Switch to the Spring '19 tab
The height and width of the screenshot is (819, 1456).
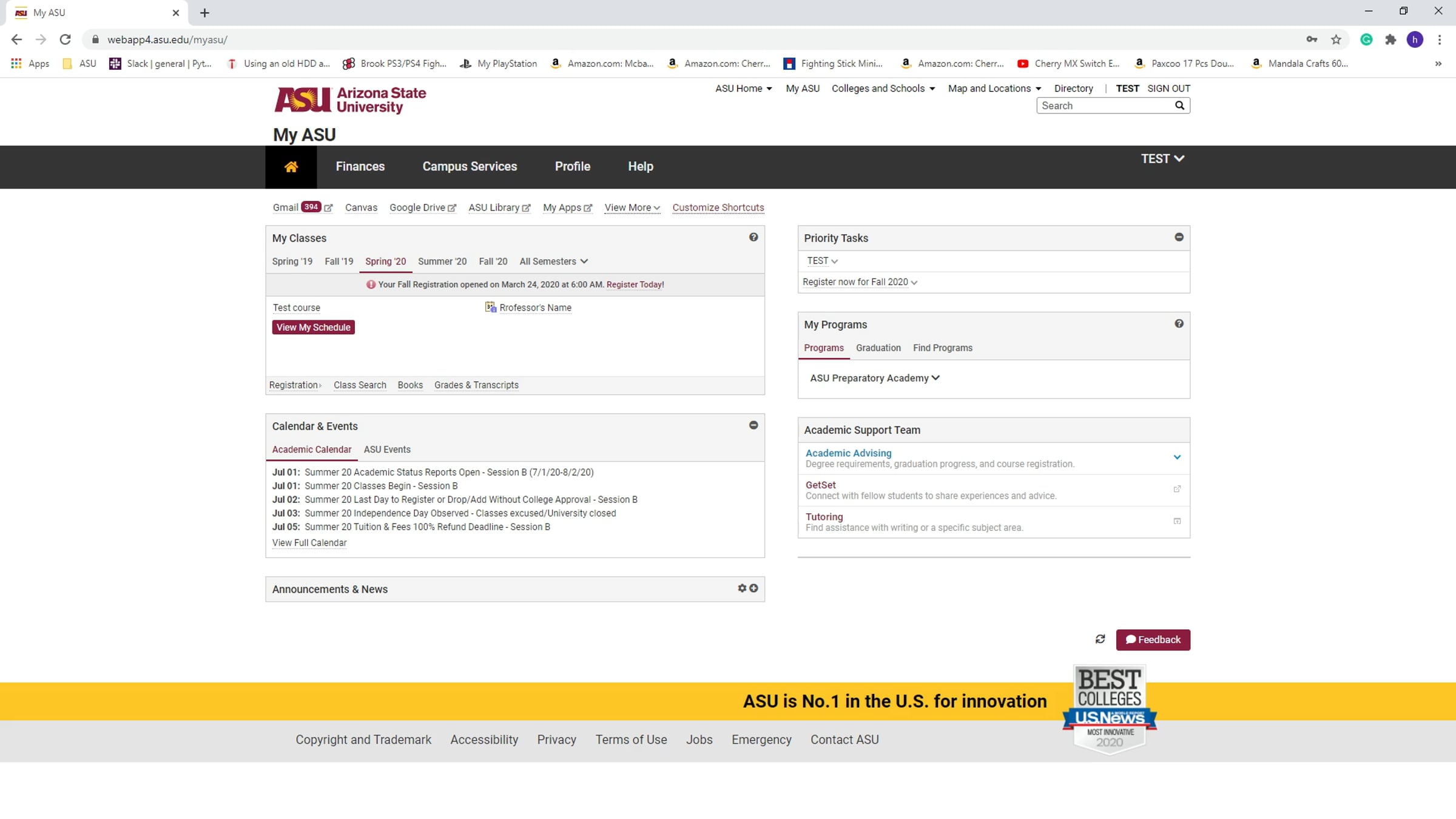[x=292, y=261]
